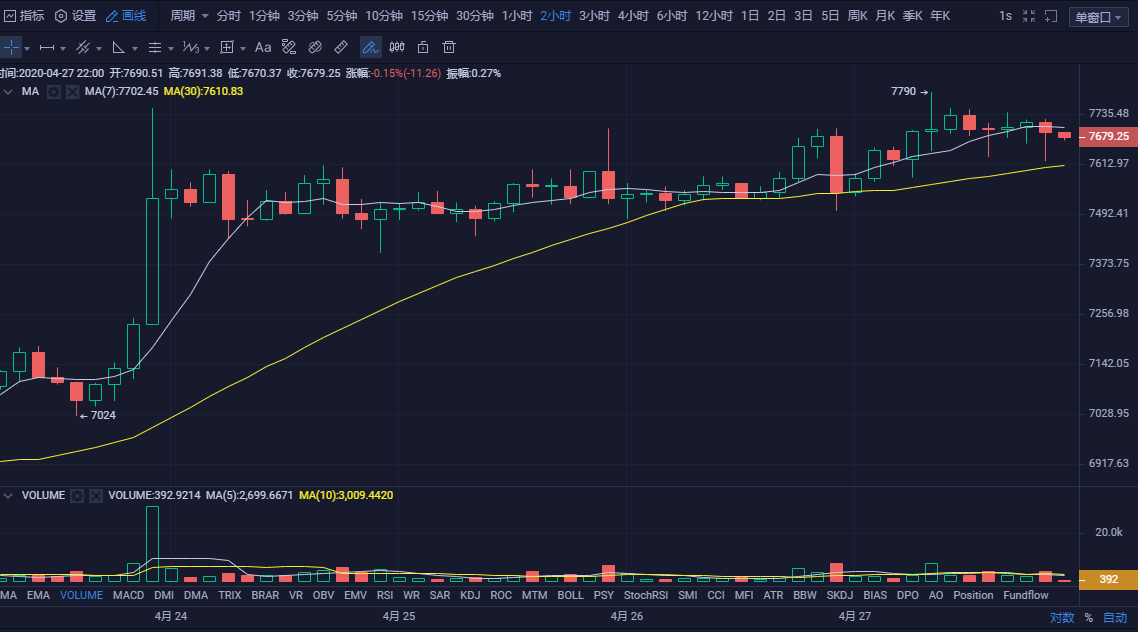This screenshot has height=632, width=1138.
Task: Pick the ruler measurement tool
Action: pyautogui.click(x=341, y=47)
